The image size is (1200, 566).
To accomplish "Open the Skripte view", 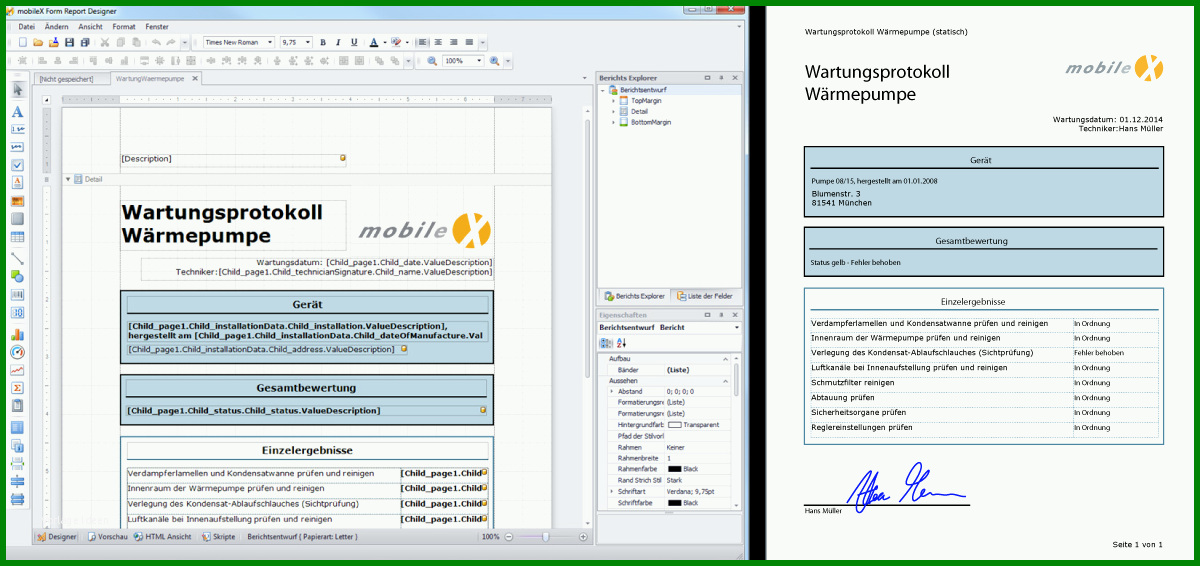I will coord(218,537).
